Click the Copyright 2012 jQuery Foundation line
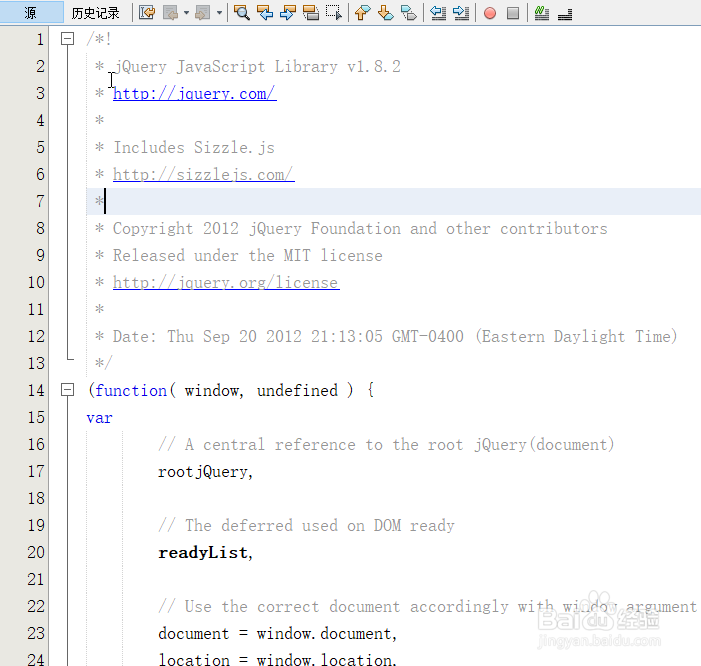The height and width of the screenshot is (666, 701). (x=360, y=228)
